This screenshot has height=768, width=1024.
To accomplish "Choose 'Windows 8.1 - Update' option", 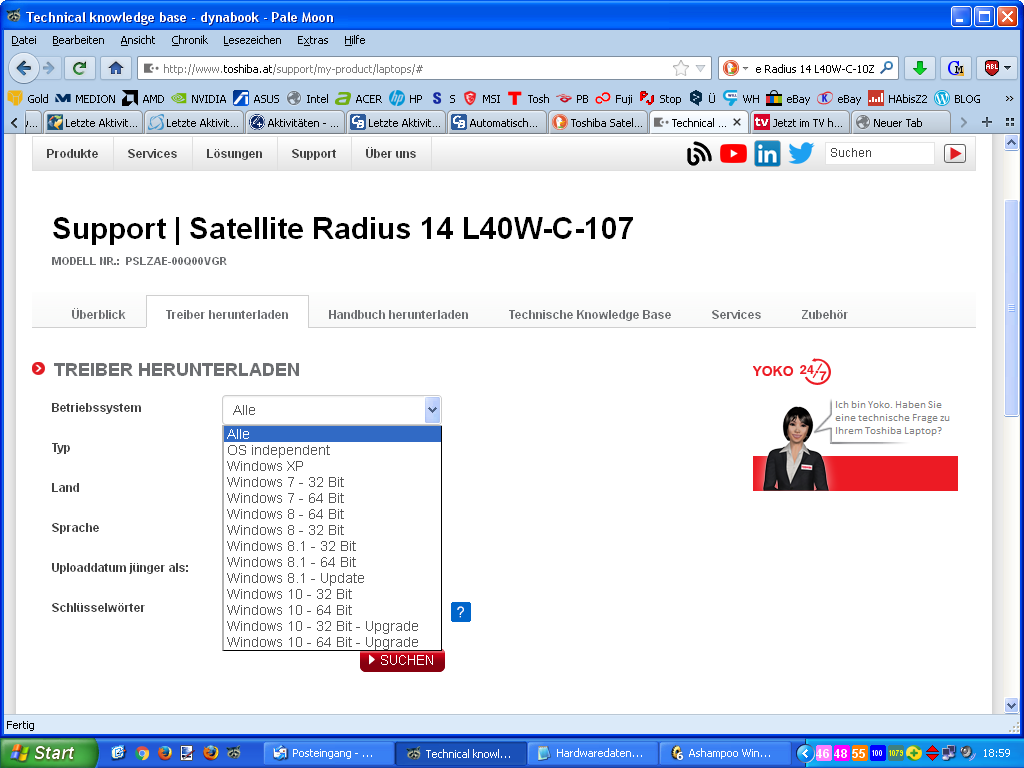I will (x=332, y=578).
